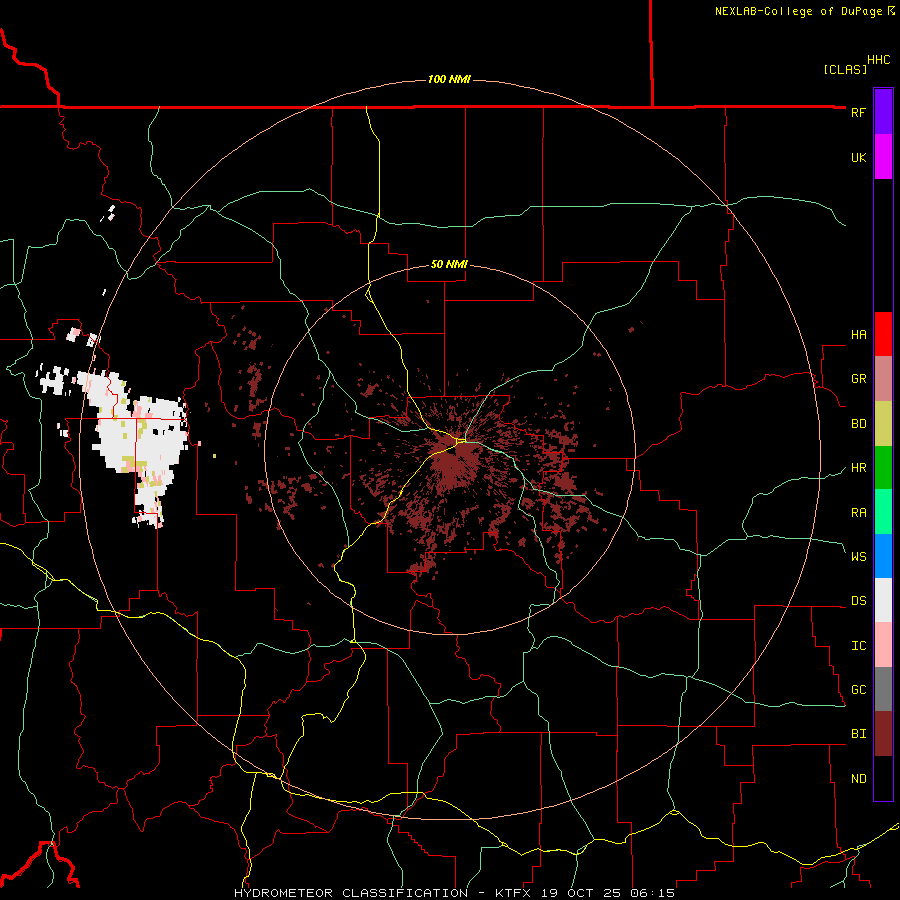Click the purple RF legend color swatch
The height and width of the screenshot is (900, 900).
pyautogui.click(x=883, y=112)
